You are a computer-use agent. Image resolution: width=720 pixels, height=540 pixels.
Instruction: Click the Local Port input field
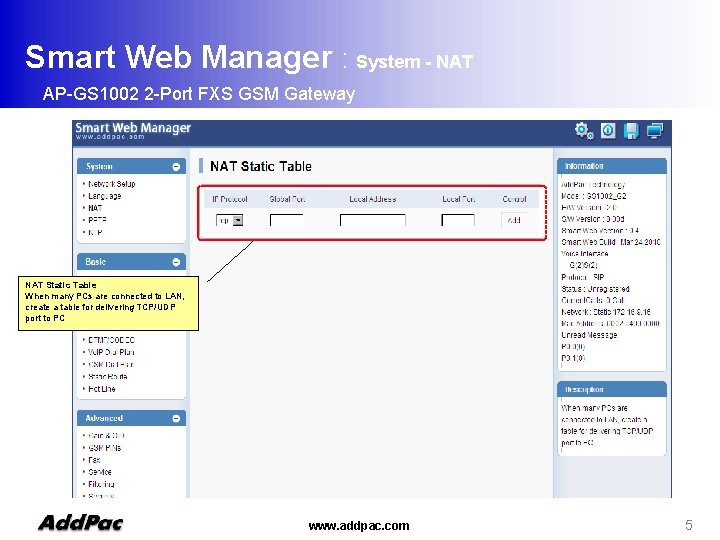tap(458, 220)
